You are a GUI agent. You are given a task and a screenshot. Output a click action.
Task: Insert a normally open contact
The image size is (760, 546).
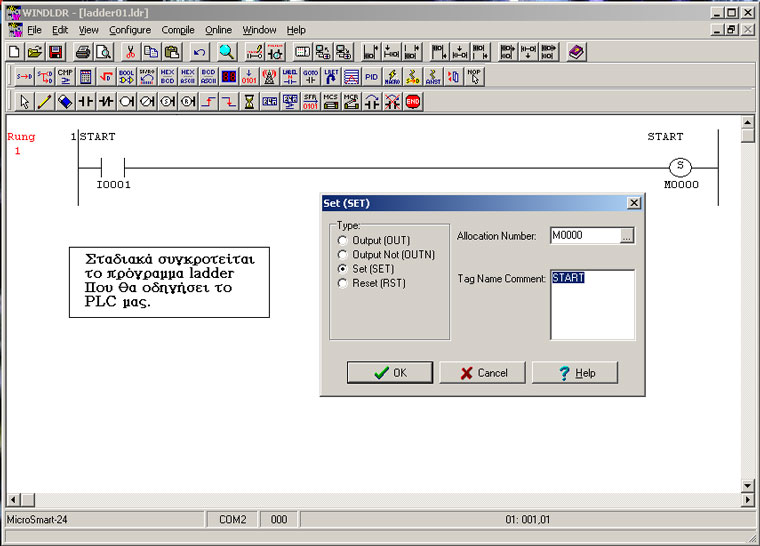tap(85, 102)
